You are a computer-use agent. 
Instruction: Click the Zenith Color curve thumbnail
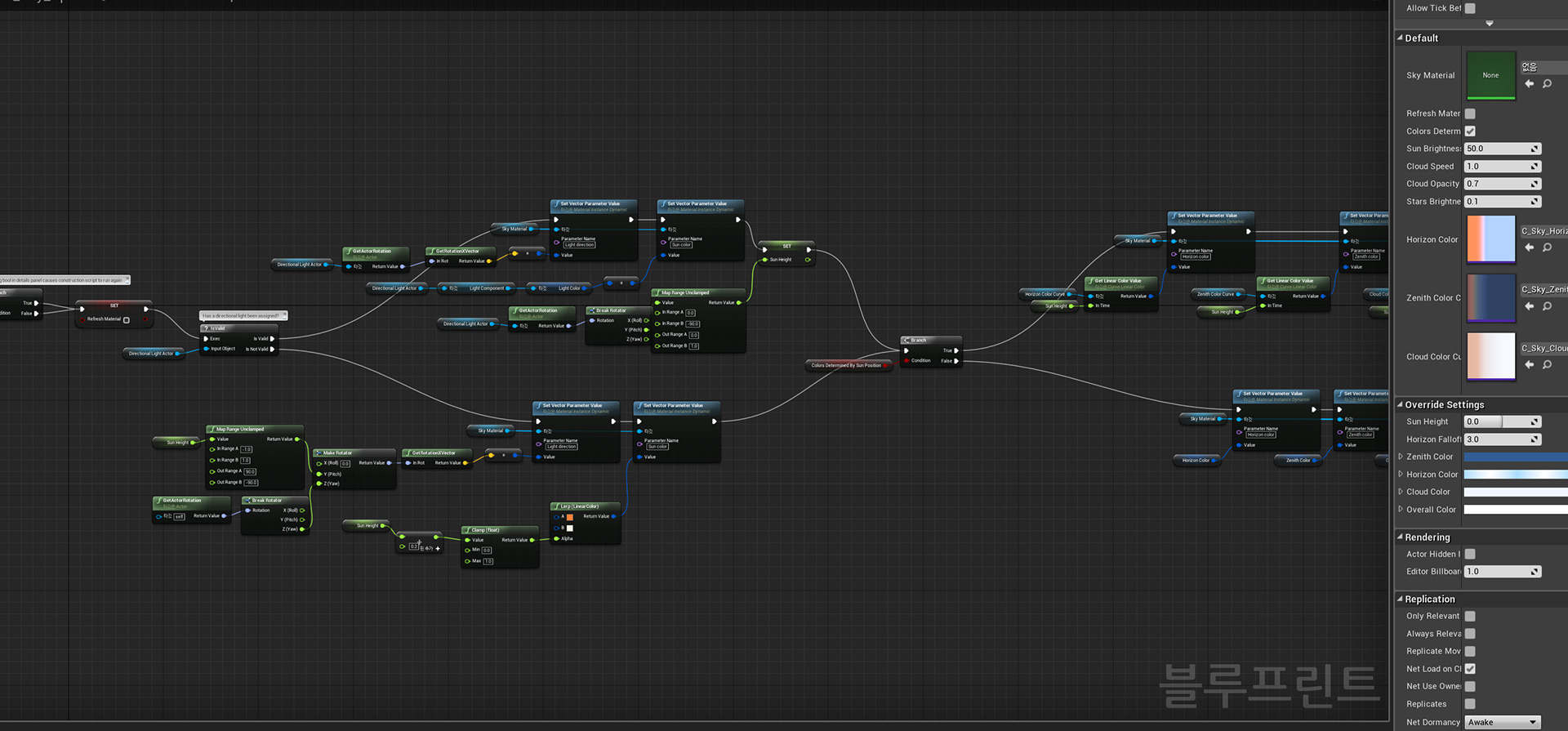tap(1491, 298)
